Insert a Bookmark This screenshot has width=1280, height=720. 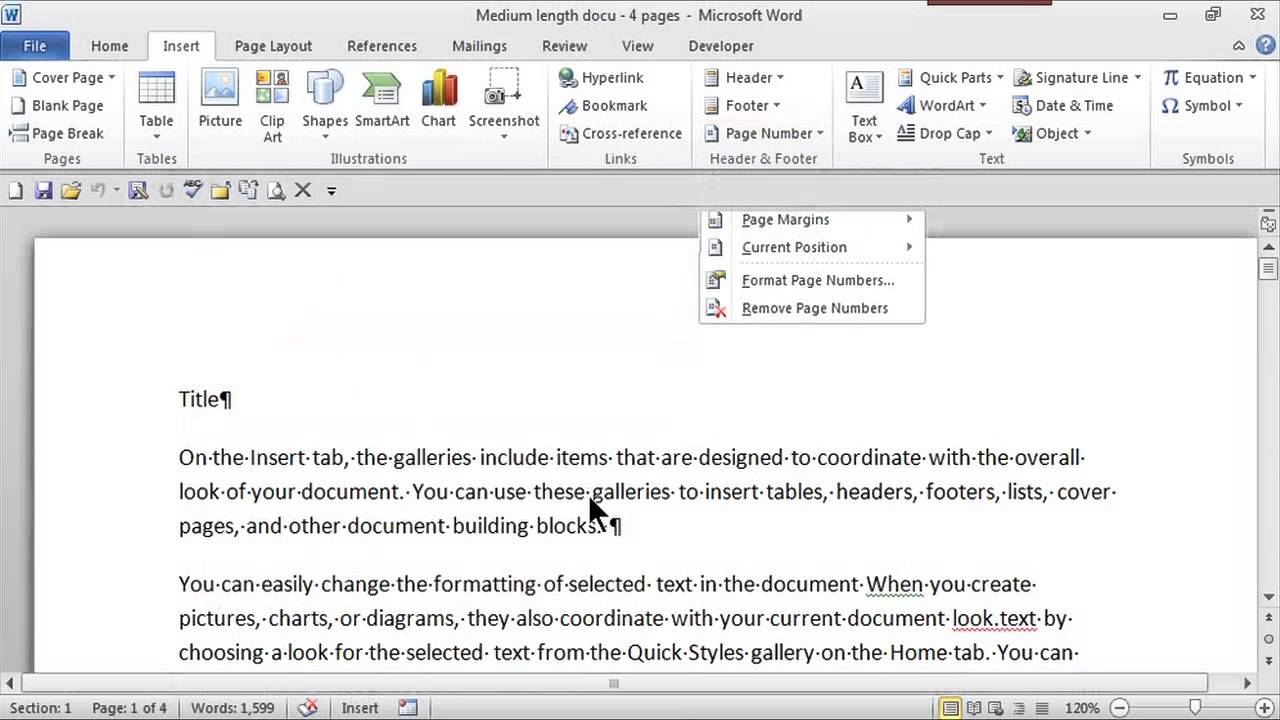click(603, 105)
